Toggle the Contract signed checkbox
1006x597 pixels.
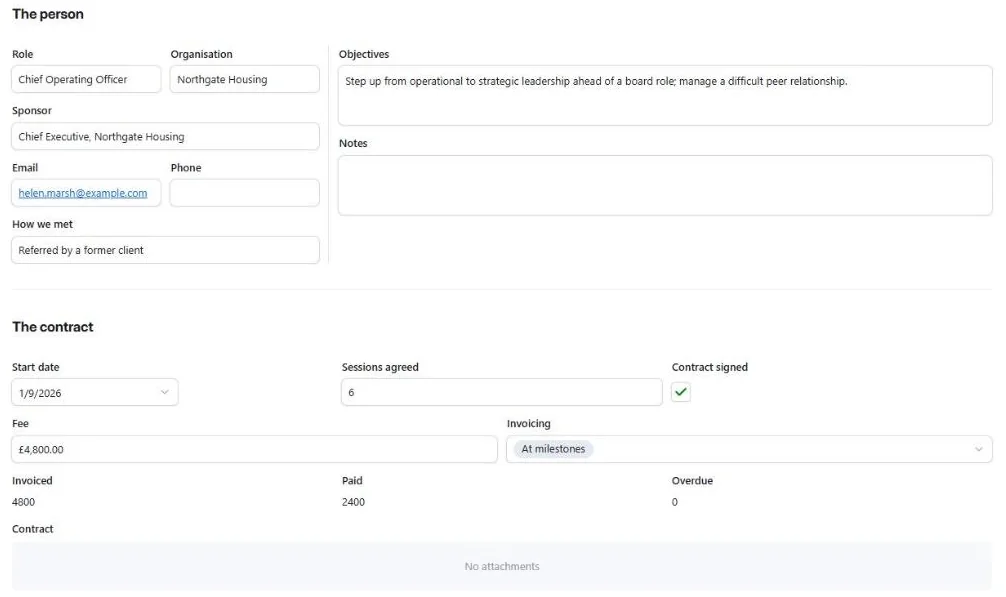coord(681,392)
